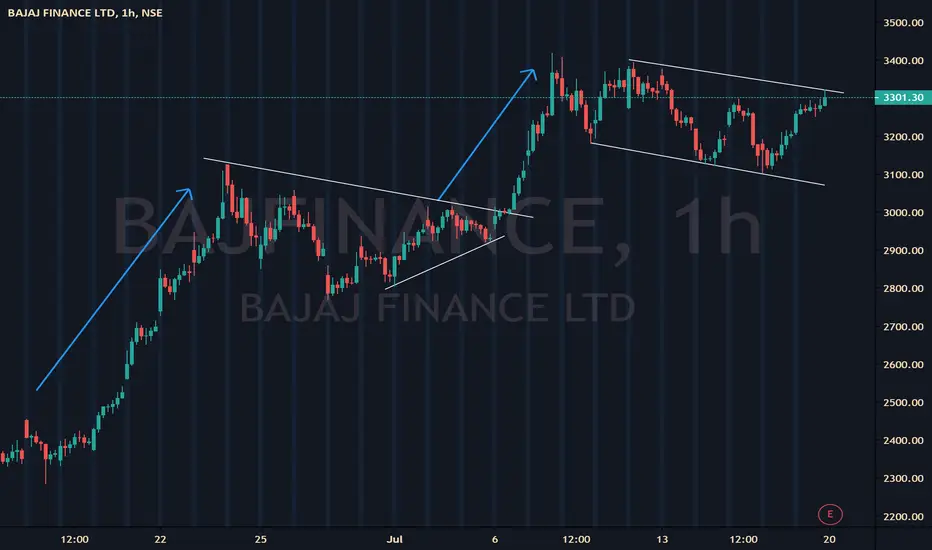Image resolution: width=932 pixels, height=550 pixels.
Task: Click the BAJAJ FINANCE LTD, 1h, NSE title
Action: click(x=85, y=12)
